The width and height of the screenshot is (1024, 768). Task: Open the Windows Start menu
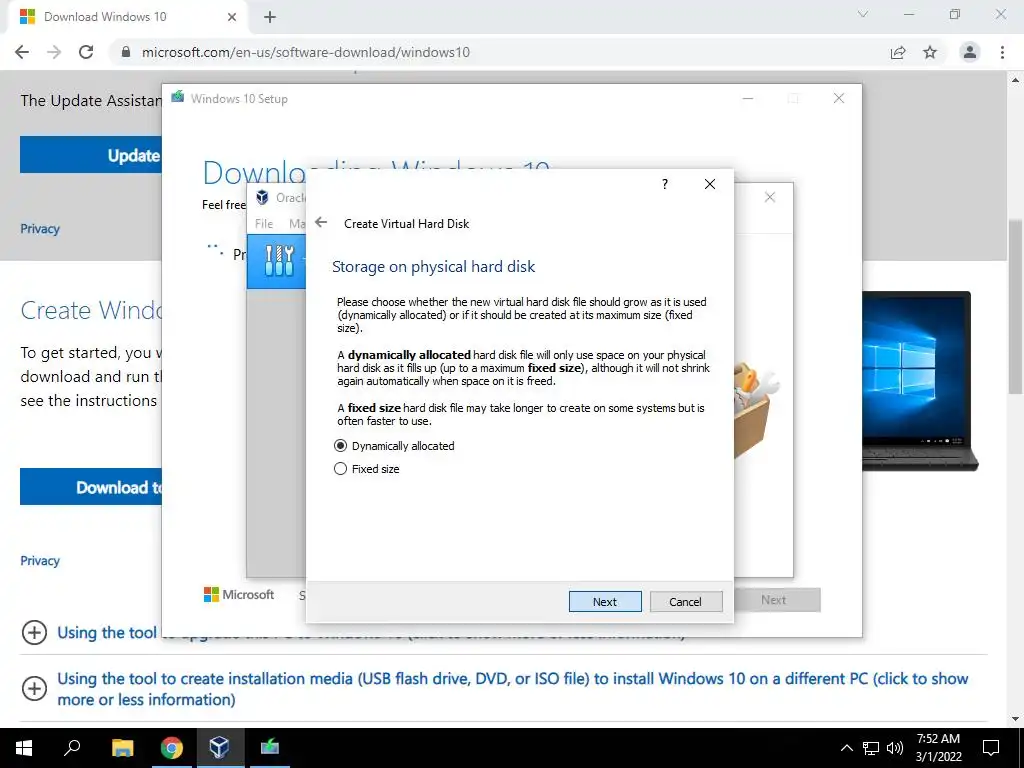point(24,748)
